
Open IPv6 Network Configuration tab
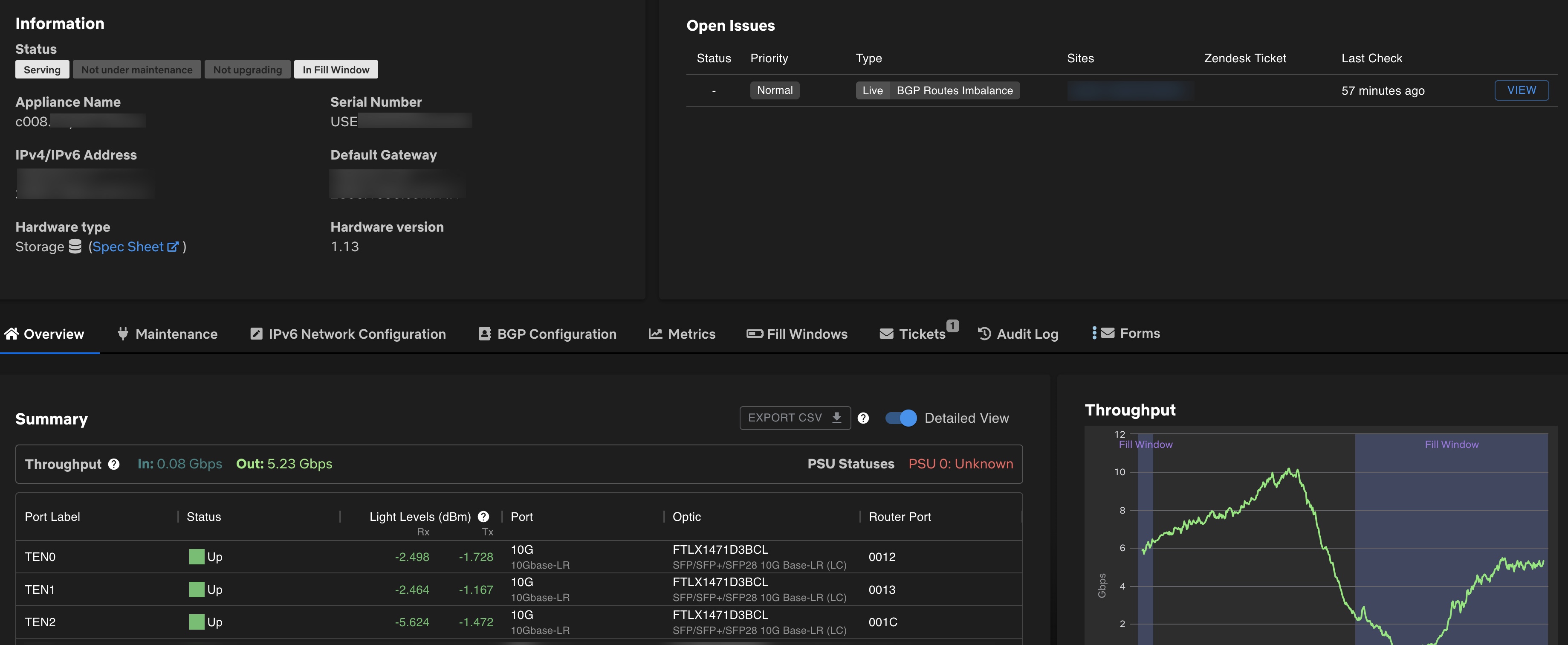tap(348, 334)
